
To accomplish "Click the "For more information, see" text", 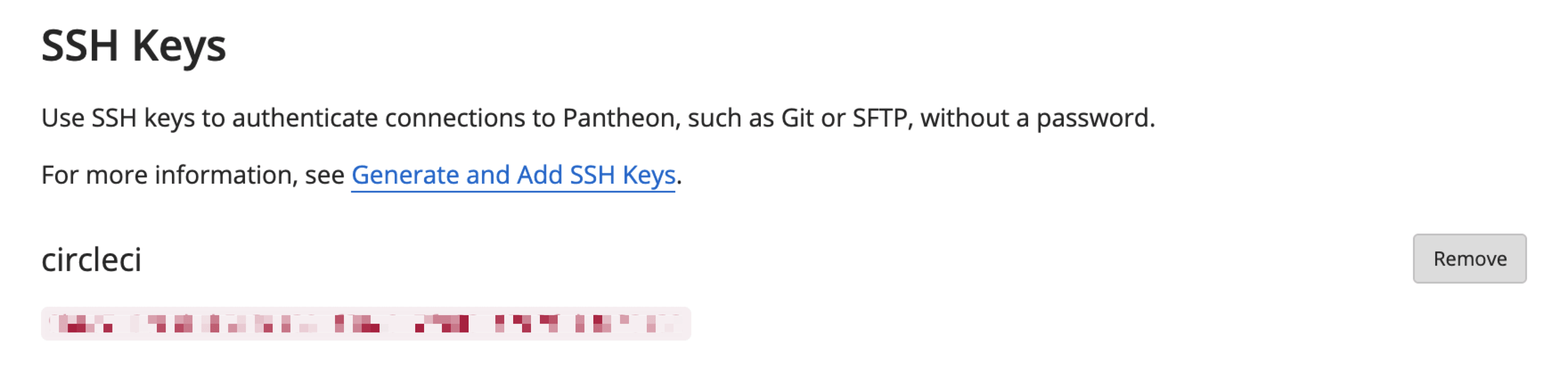I will click(193, 175).
